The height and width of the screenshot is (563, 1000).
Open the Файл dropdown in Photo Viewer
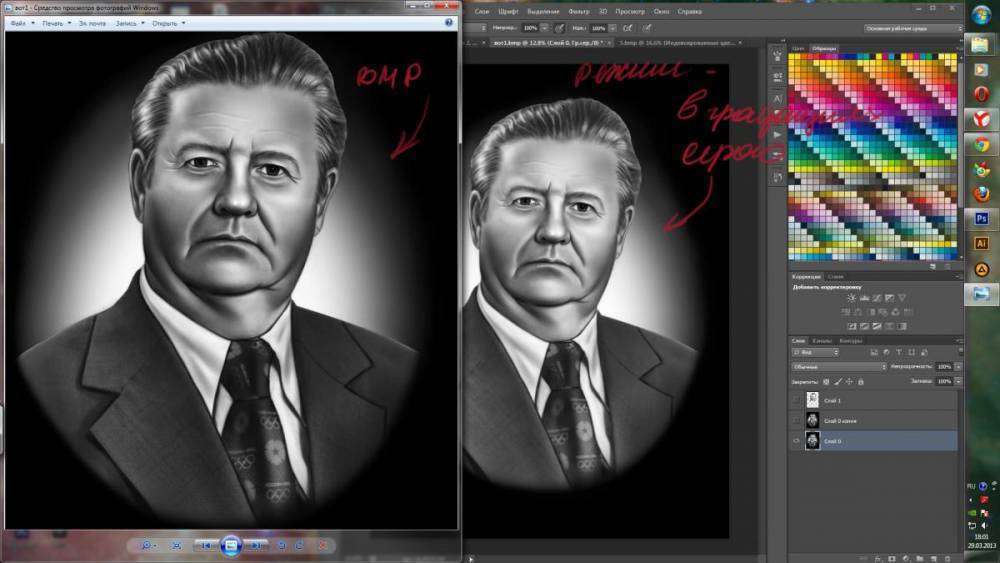tap(21, 22)
